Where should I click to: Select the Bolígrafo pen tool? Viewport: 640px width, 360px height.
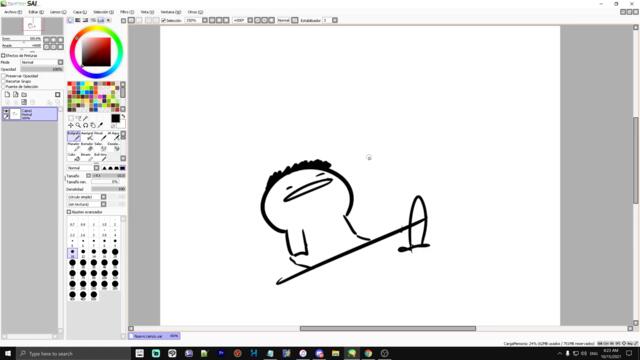(x=74, y=136)
